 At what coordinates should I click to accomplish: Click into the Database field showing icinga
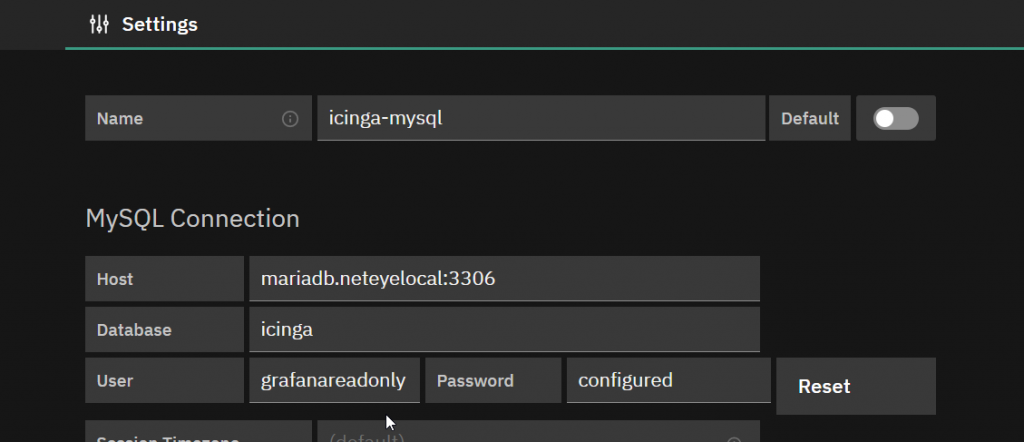pos(504,330)
